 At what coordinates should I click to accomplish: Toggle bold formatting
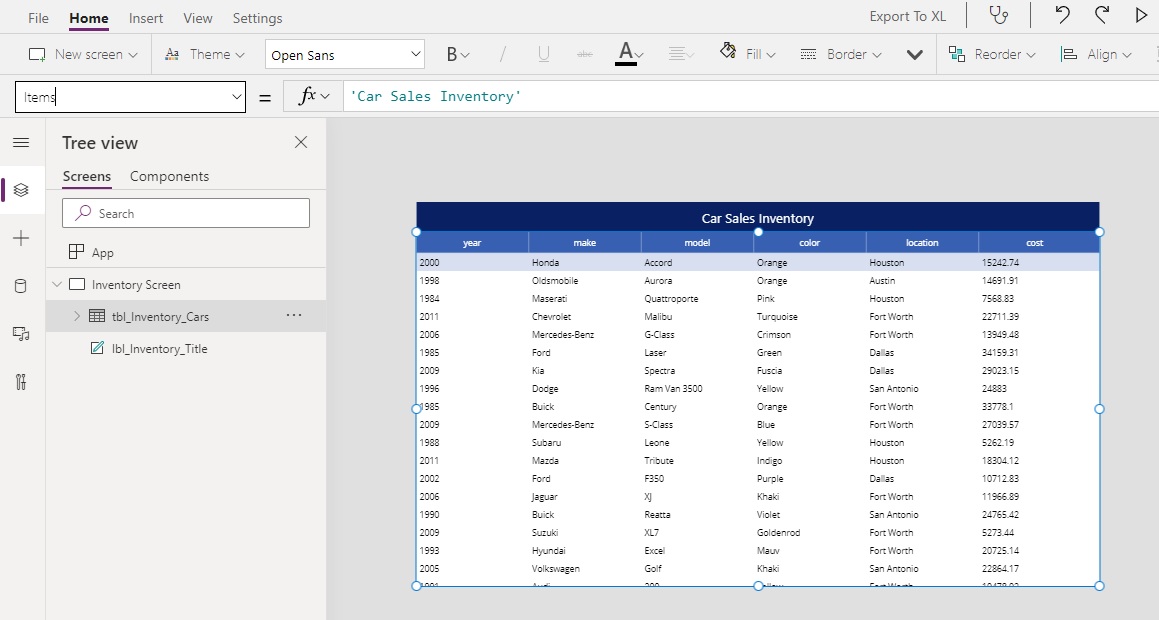coord(452,54)
